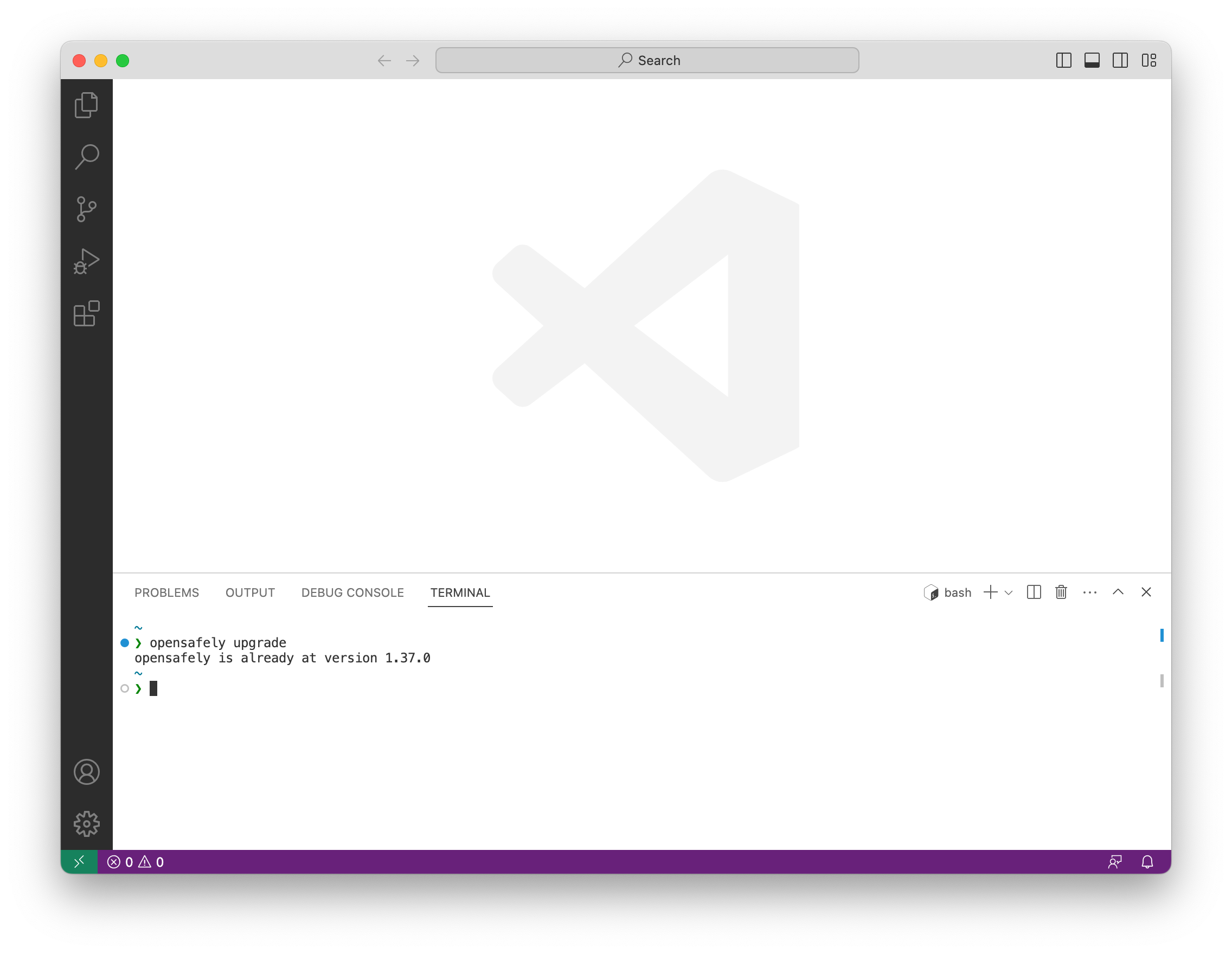Open Run and Debug view
Image resolution: width=1232 pixels, height=954 pixels.
pos(86,262)
